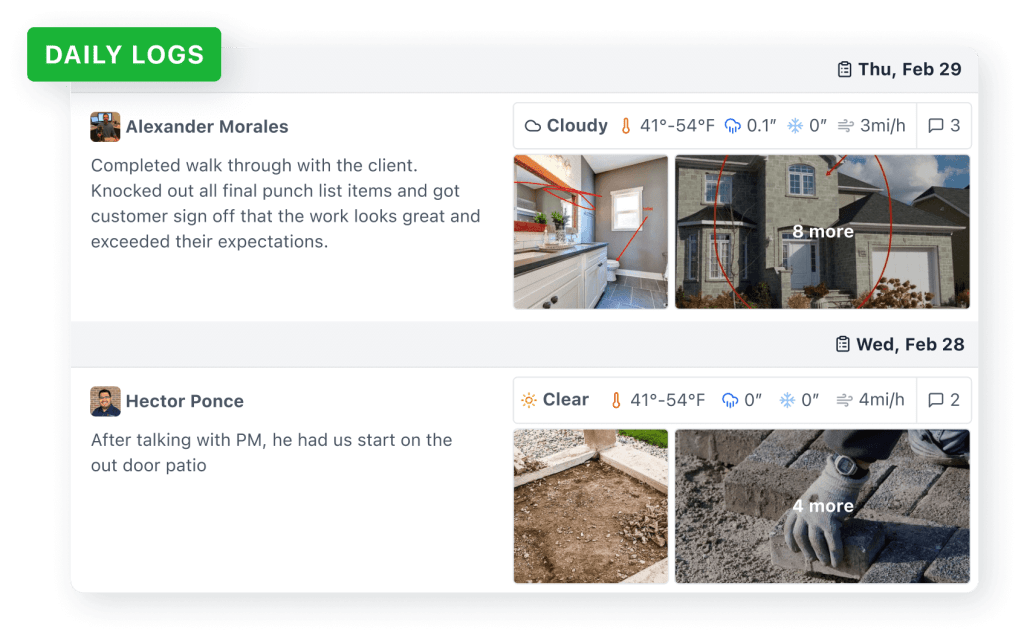Click the clipboard icon beside Thu, Feb 29
1024x638 pixels.
[844, 70]
